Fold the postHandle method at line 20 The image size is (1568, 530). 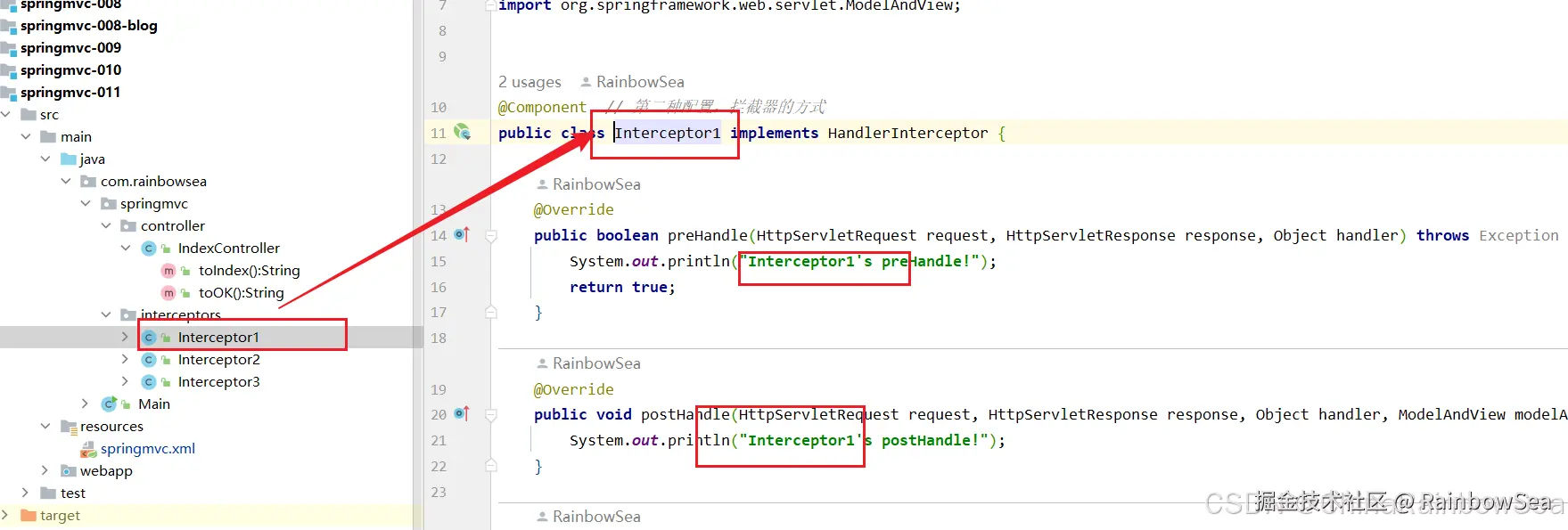tap(490, 415)
